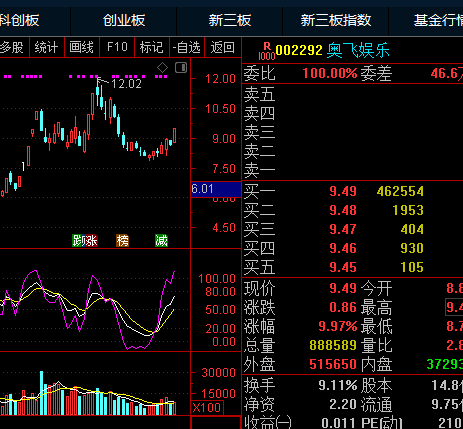
Task: Click the 12.02 high price marker
Action: point(126,84)
